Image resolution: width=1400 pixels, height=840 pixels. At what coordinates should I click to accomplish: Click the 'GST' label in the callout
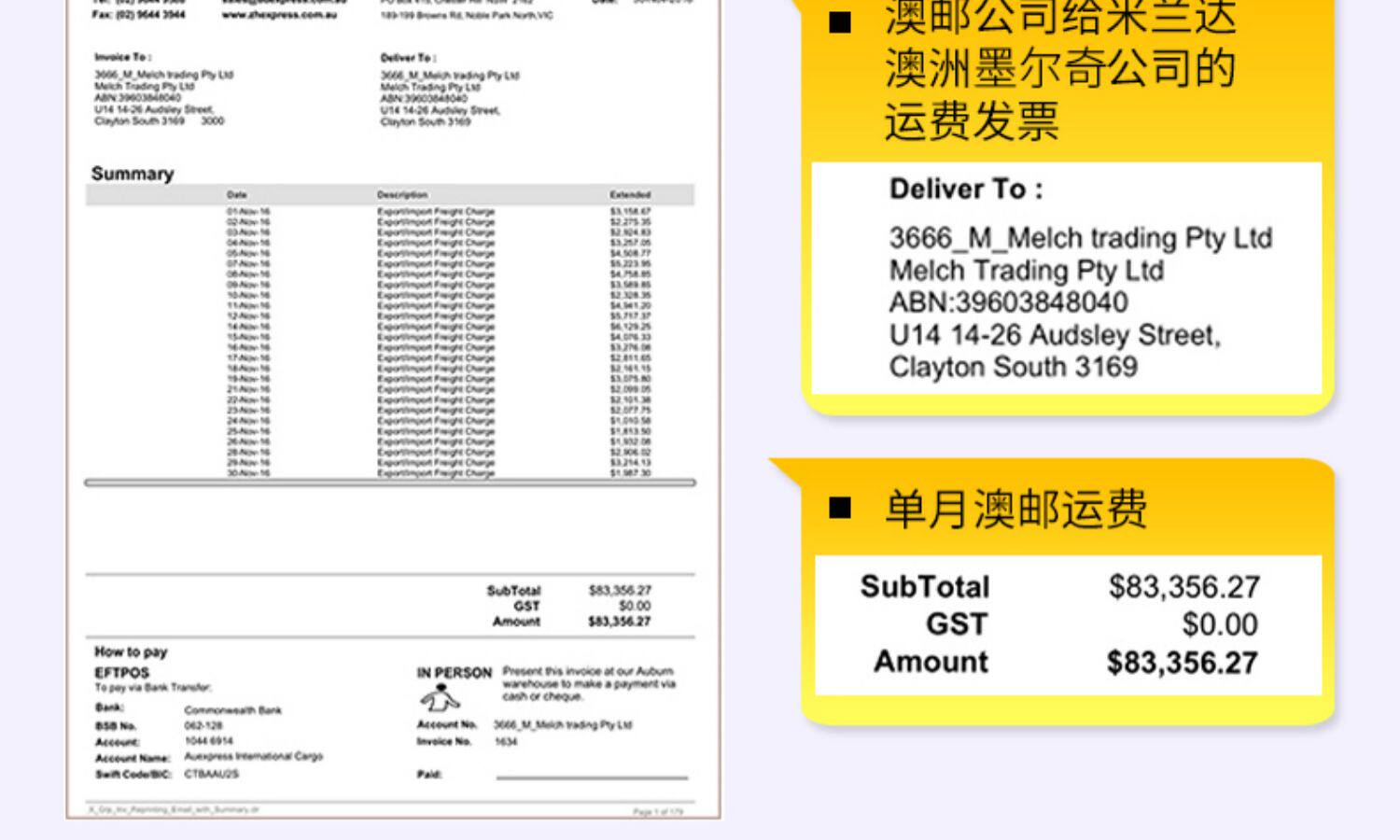pos(957,623)
